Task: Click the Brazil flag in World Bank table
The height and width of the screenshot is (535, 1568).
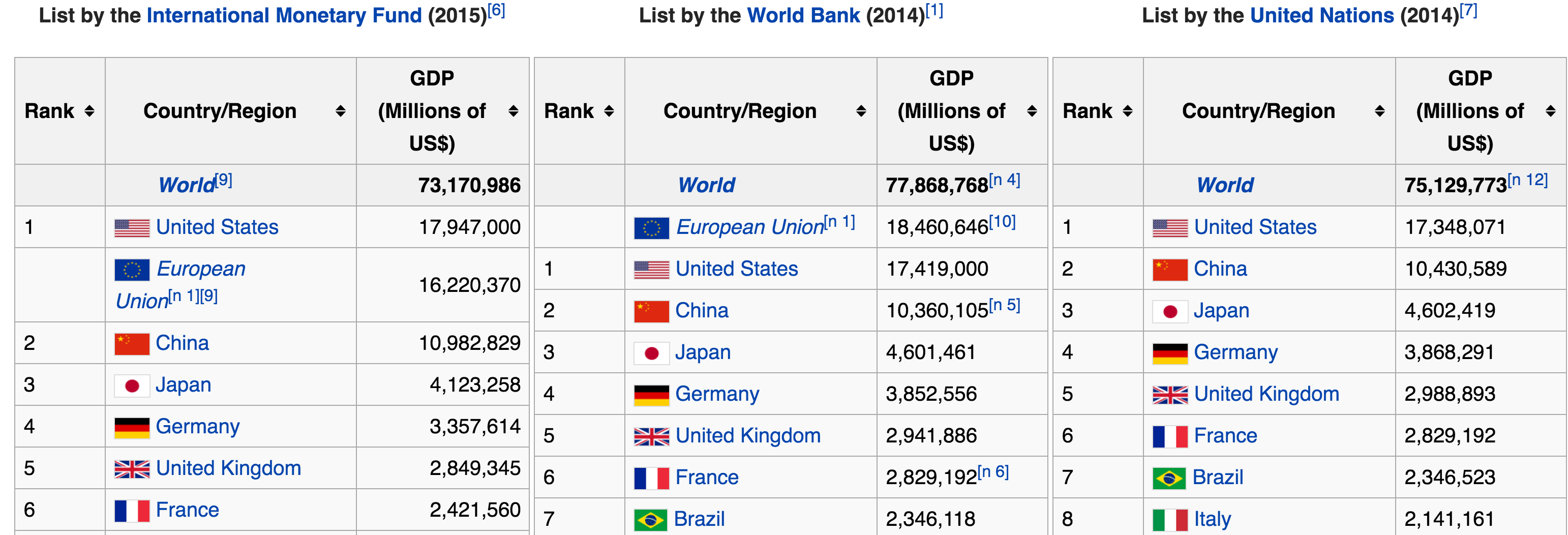Action: (x=651, y=520)
